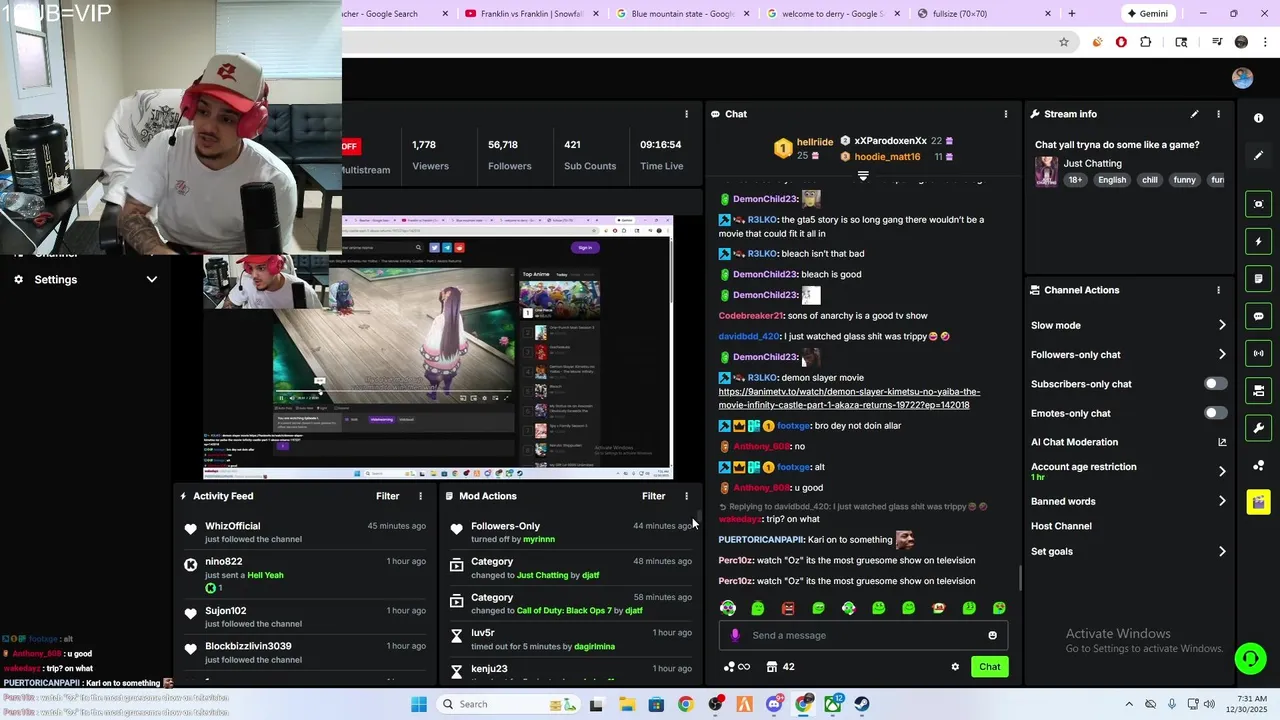Click the AI Chat Moderation label
The height and width of the screenshot is (720, 1280).
click(1074, 442)
